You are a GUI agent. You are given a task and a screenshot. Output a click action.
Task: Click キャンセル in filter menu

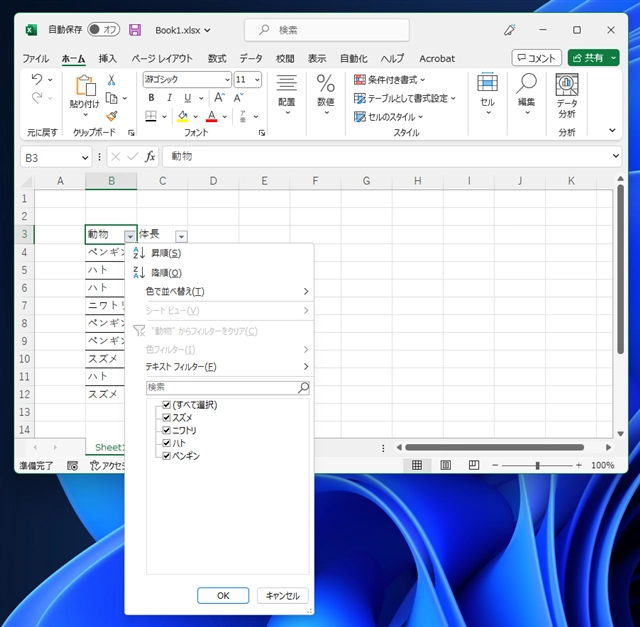[x=282, y=596]
